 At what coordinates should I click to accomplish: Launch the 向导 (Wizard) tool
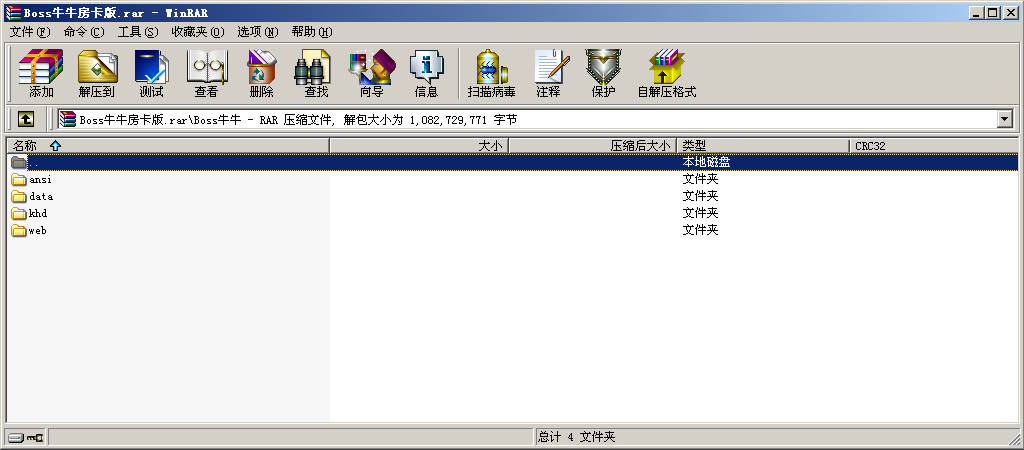point(371,73)
